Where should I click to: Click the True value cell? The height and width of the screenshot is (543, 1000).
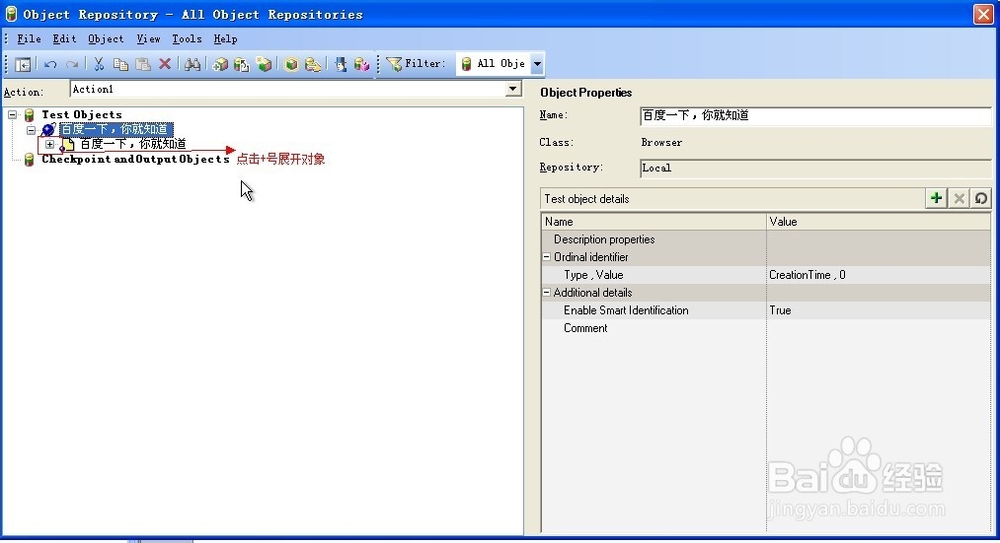(878, 310)
